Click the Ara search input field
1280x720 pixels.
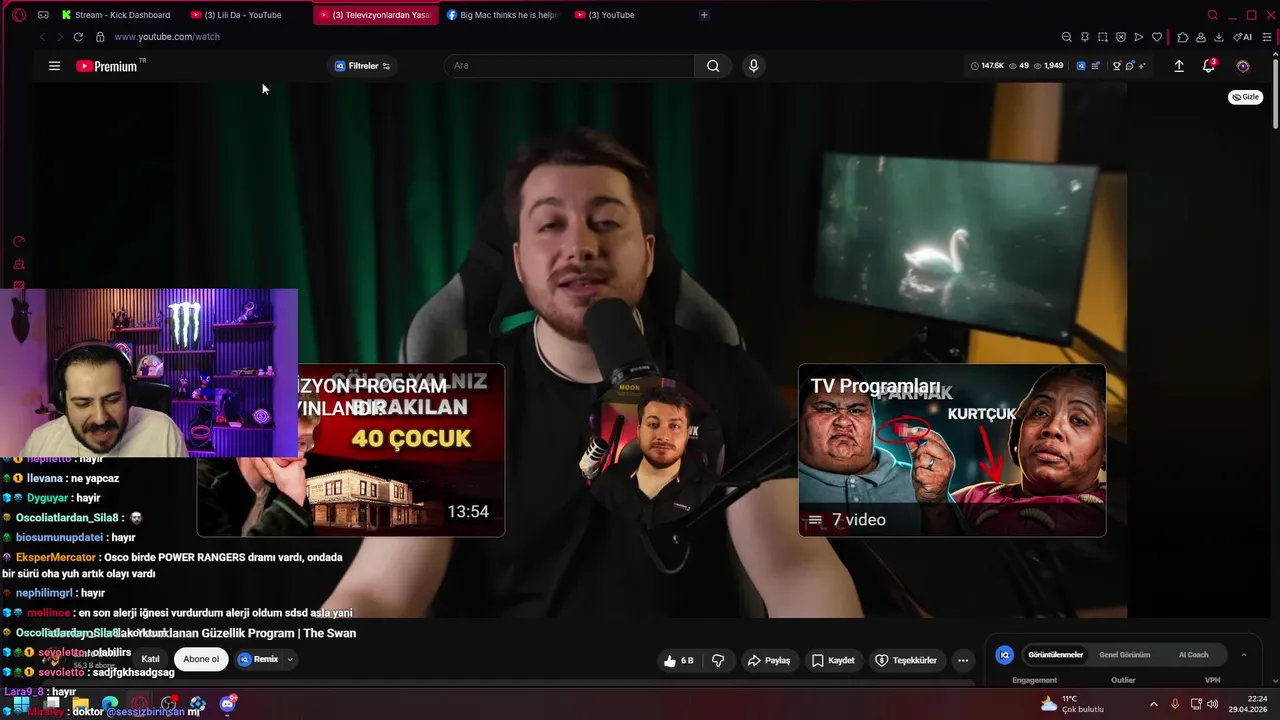point(570,66)
